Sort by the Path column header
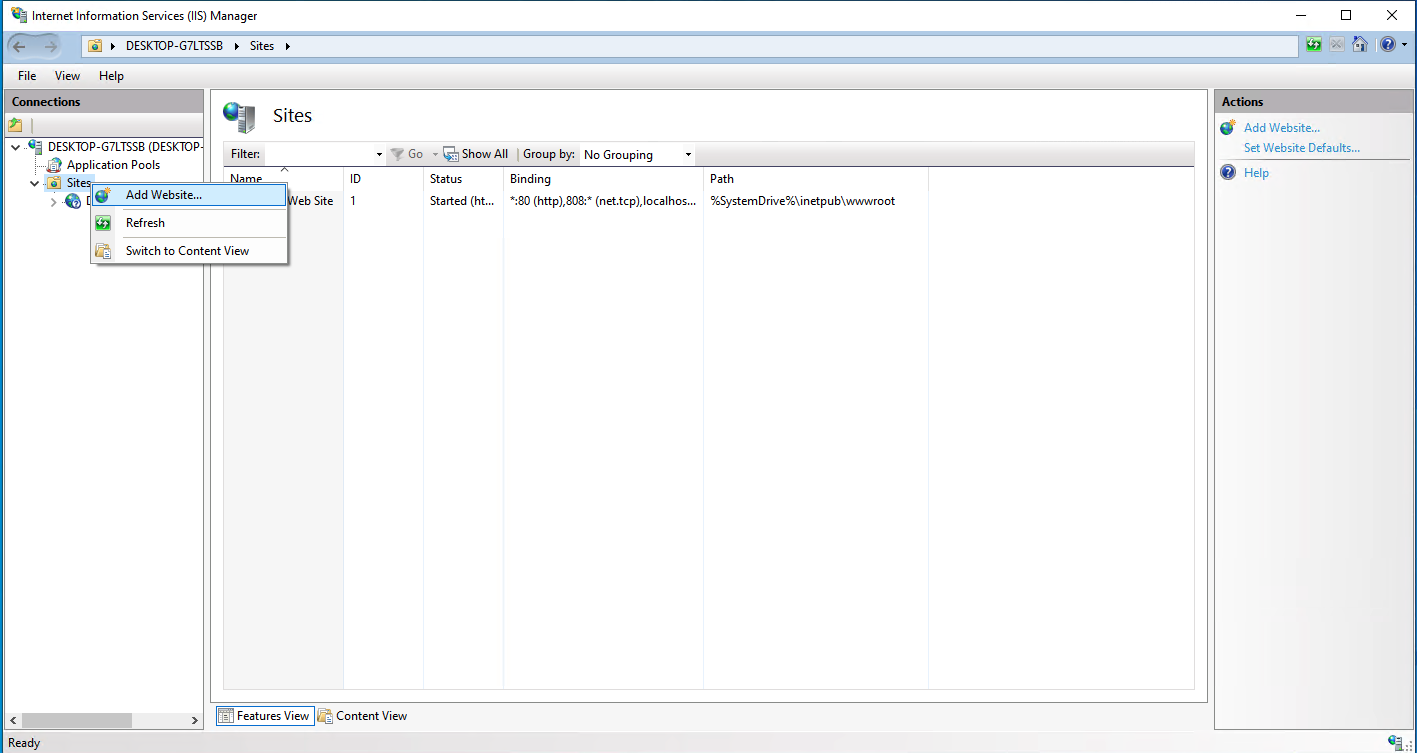The height and width of the screenshot is (753, 1417). 816,179
